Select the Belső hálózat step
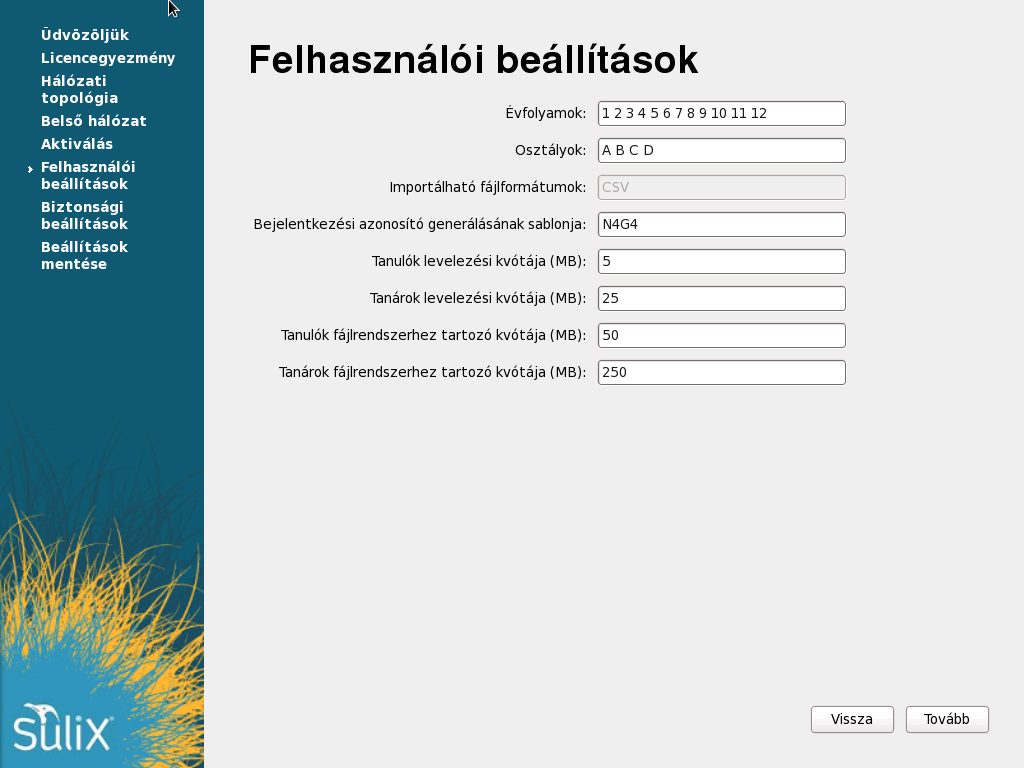This screenshot has width=1024, height=768. click(x=93, y=121)
